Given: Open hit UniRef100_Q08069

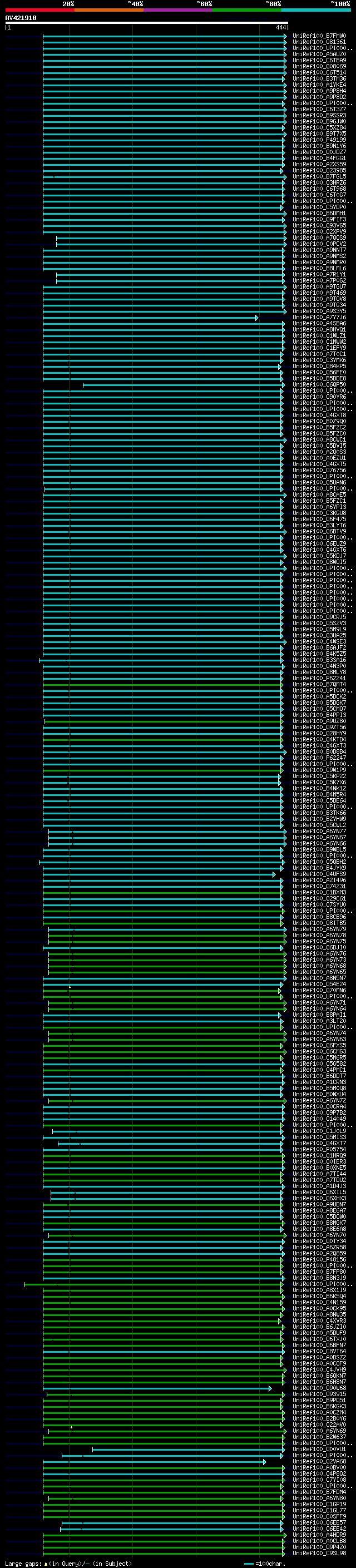Looking at the screenshot, I should click(x=319, y=66).
